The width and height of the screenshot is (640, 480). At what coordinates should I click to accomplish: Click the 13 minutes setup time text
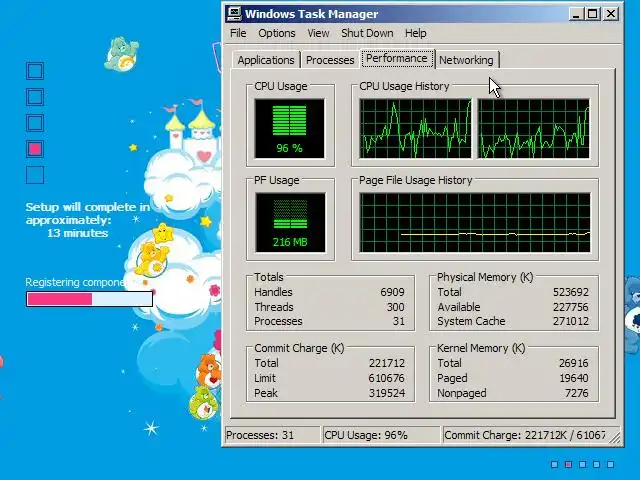78,233
